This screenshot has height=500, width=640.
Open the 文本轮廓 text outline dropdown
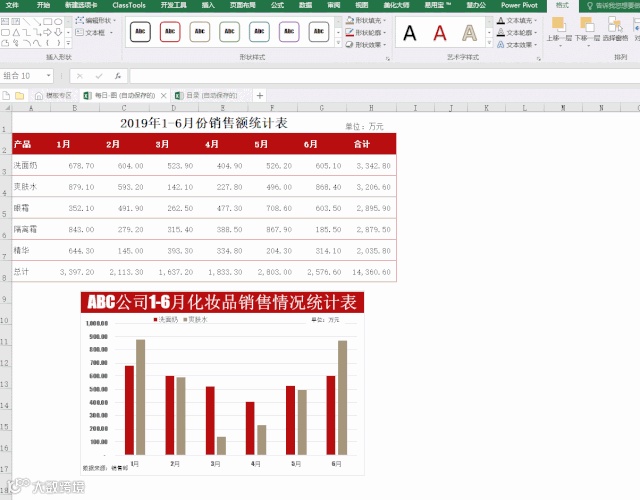tap(517, 32)
